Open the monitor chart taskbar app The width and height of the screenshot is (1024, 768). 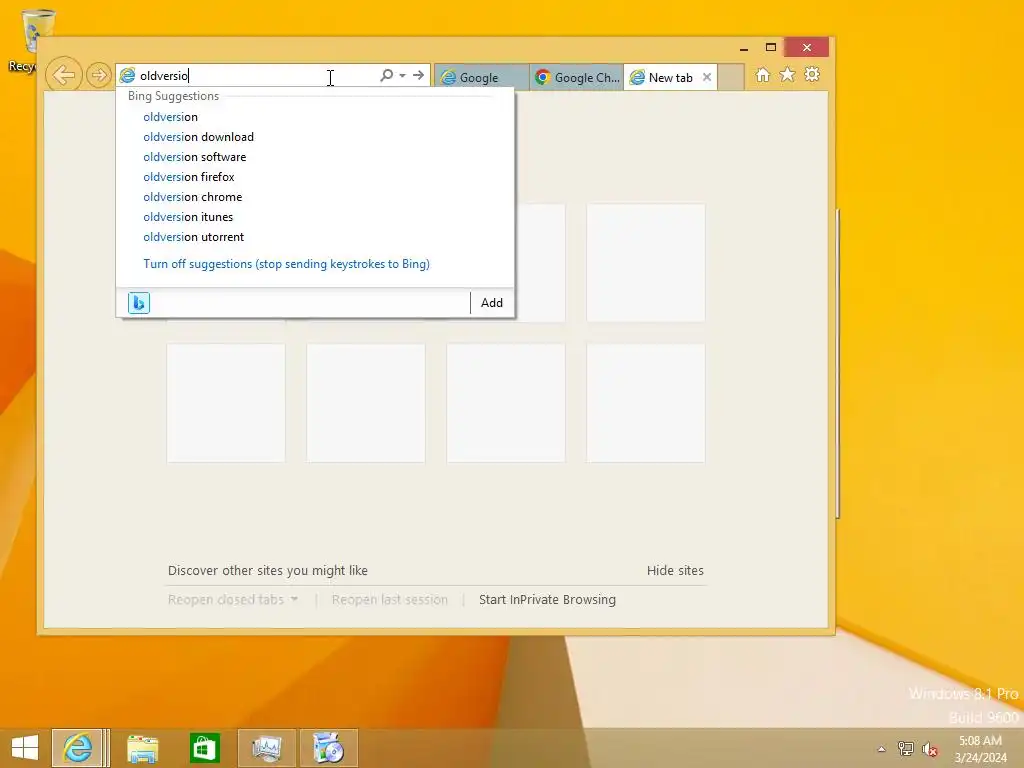pos(266,748)
